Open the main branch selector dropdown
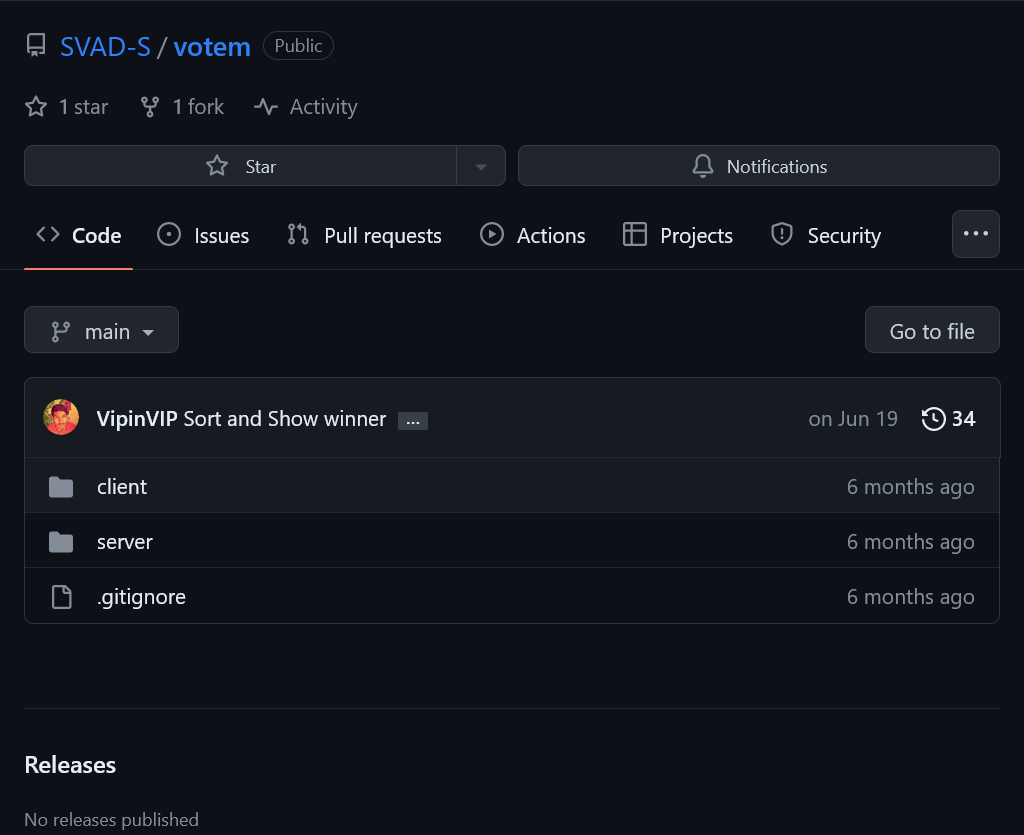Viewport: 1024px width, 835px height. click(x=101, y=330)
